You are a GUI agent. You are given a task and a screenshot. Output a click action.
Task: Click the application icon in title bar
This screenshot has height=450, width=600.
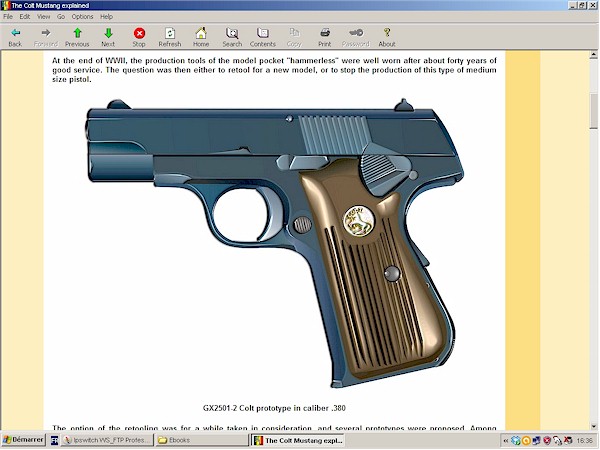(5, 5)
